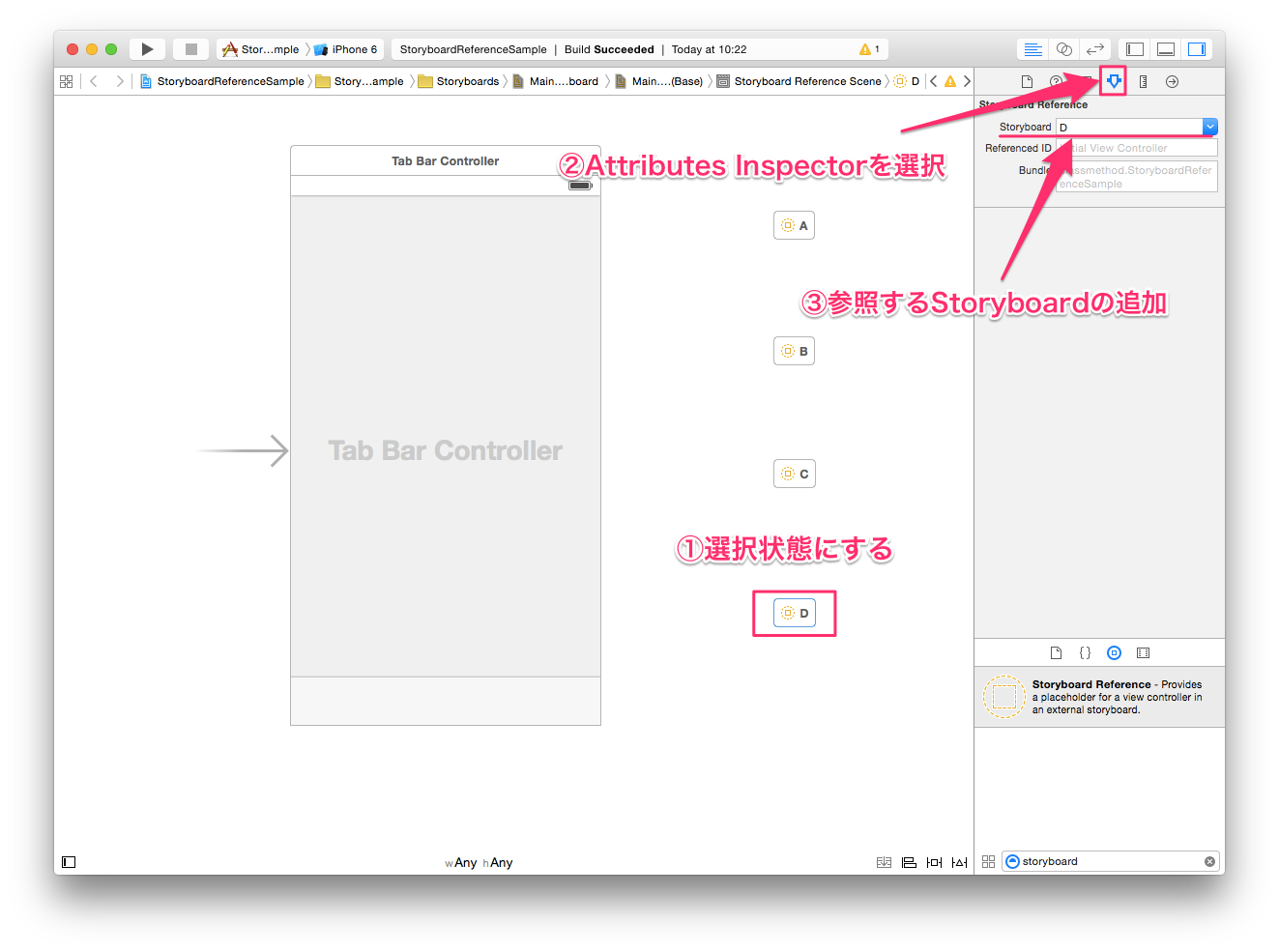Select storyboard reference A on canvas
The width and height of the screenshot is (1279, 952).
(x=794, y=225)
